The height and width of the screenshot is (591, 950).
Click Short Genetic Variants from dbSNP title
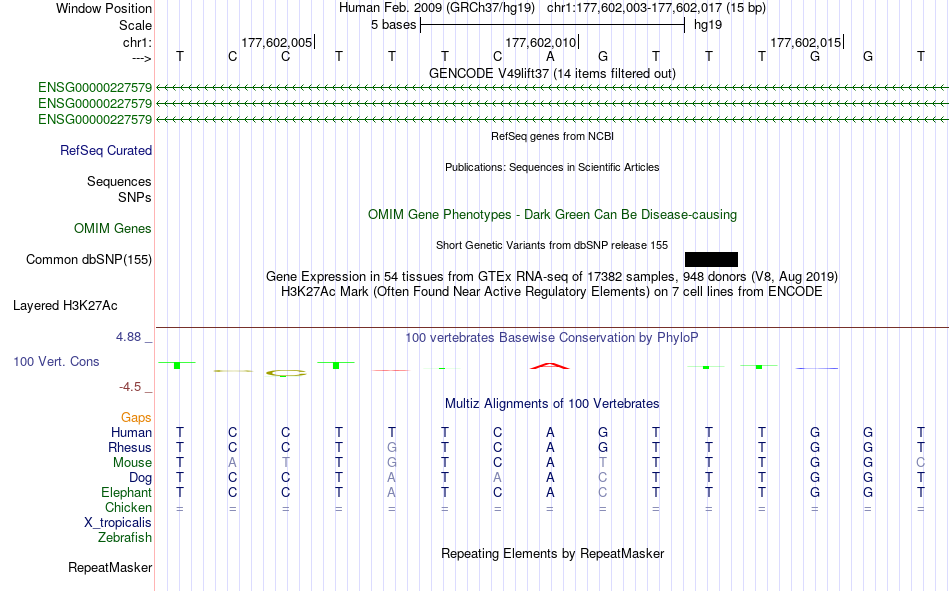(x=552, y=245)
